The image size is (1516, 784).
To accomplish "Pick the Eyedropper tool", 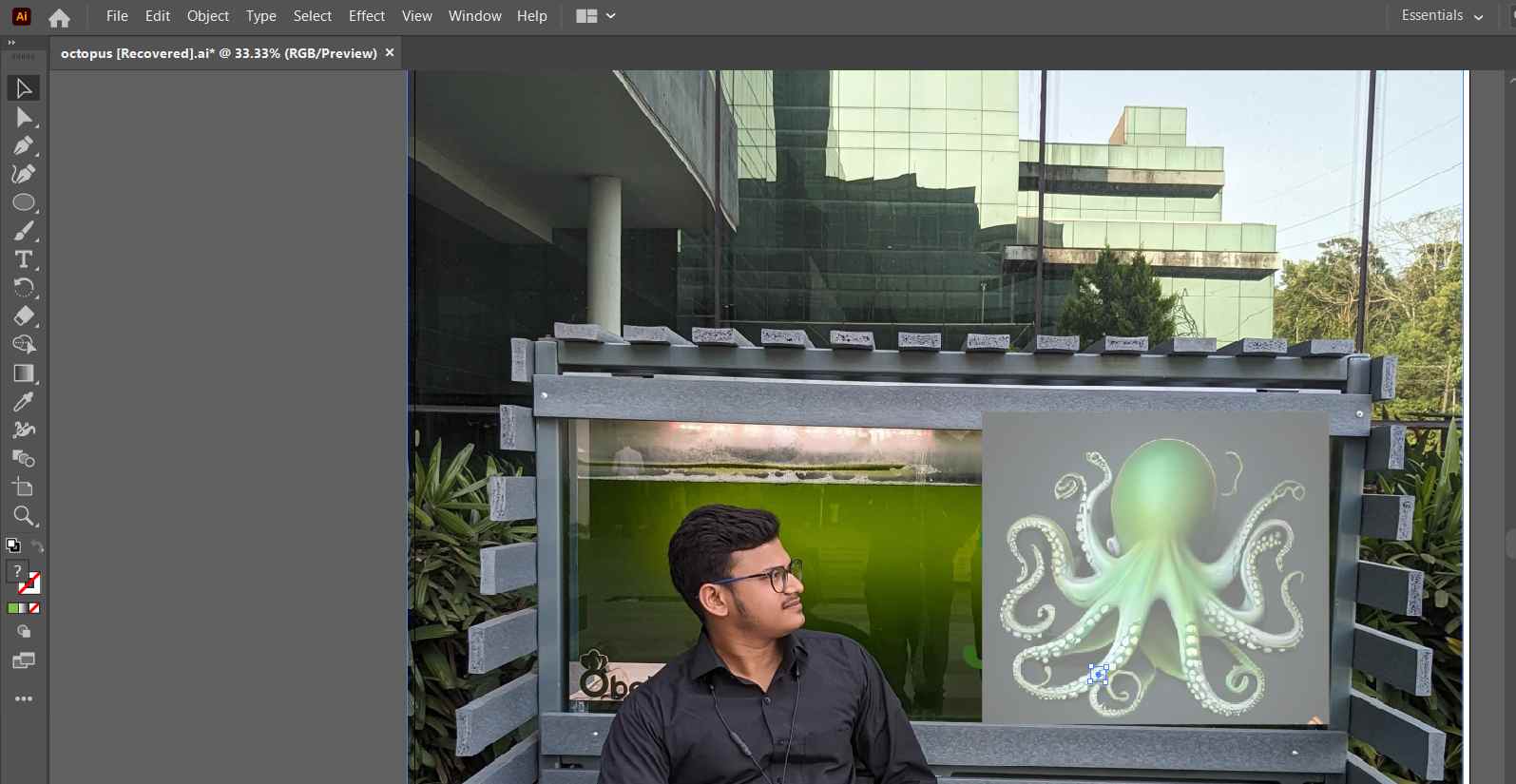I will point(23,402).
